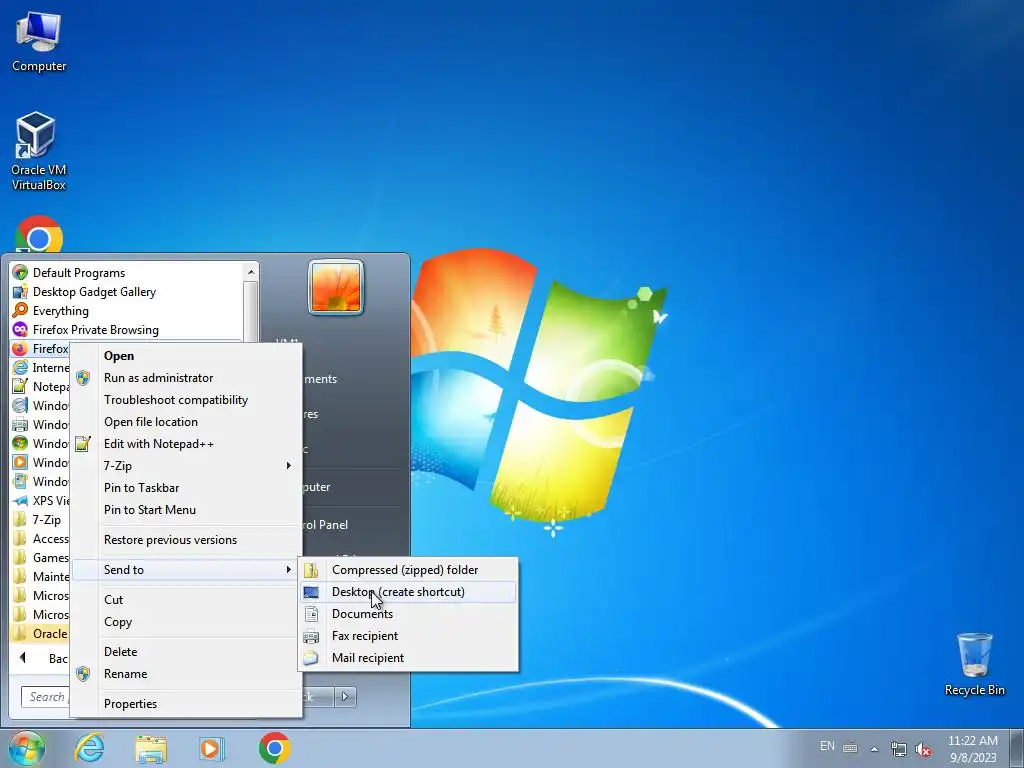Click the programs list scroll up arrow
The width and height of the screenshot is (1024, 768).
coord(251,272)
